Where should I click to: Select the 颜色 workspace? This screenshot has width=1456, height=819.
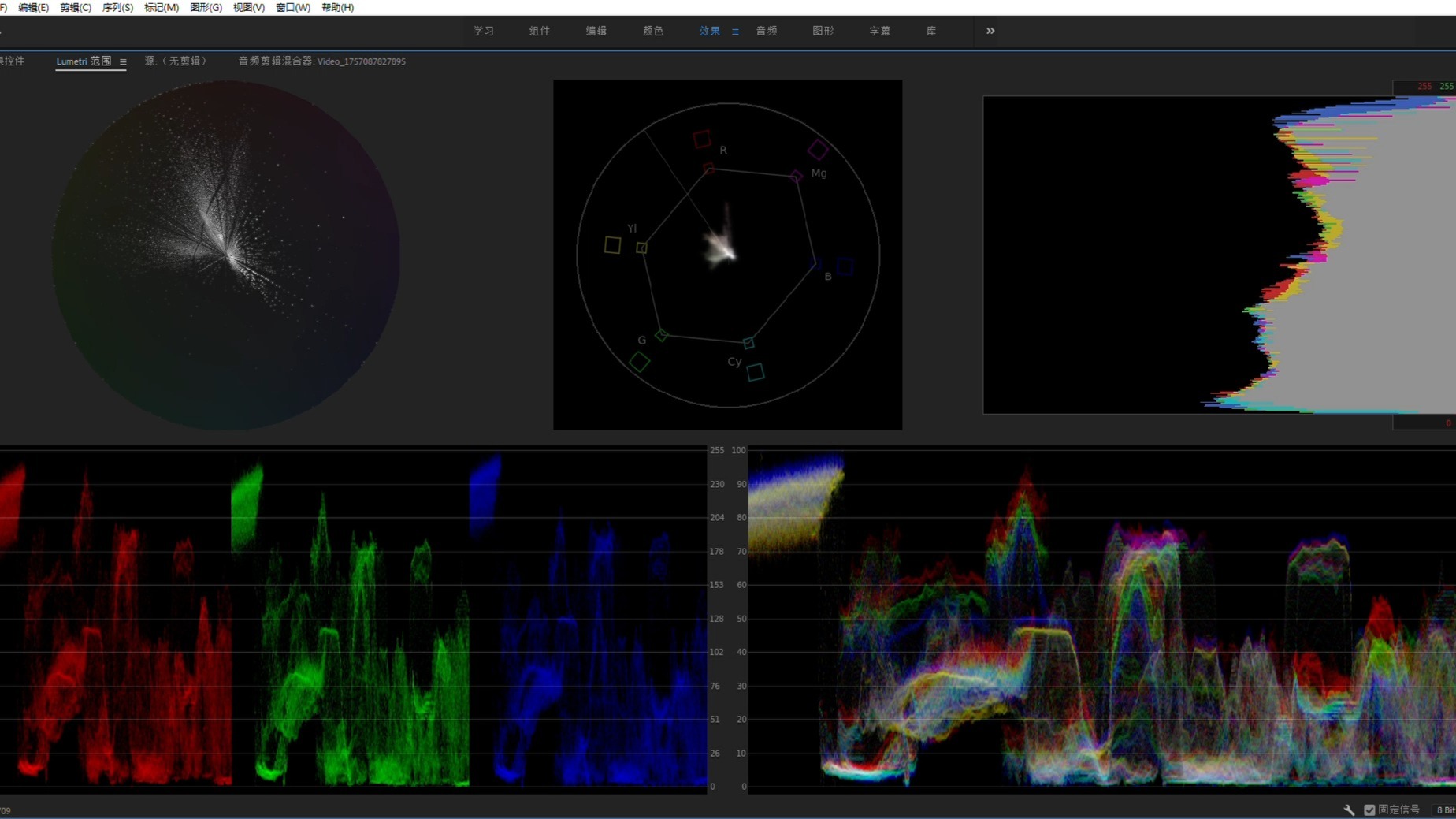point(653,31)
